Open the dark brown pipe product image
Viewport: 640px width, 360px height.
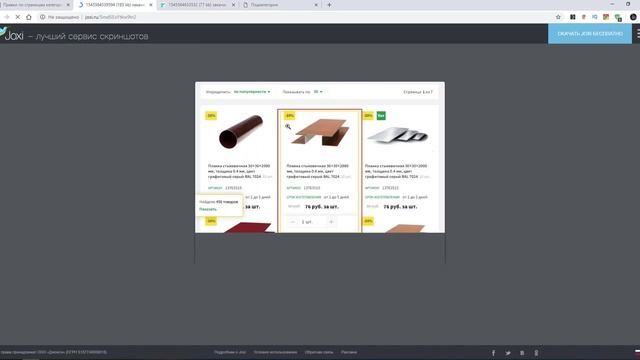point(240,131)
